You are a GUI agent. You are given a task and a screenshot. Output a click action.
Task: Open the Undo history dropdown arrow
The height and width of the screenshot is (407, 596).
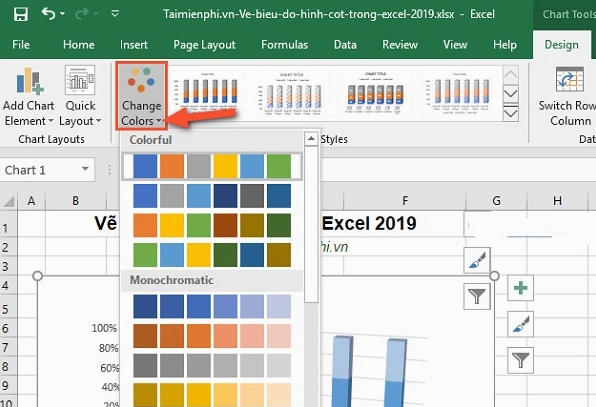62,14
